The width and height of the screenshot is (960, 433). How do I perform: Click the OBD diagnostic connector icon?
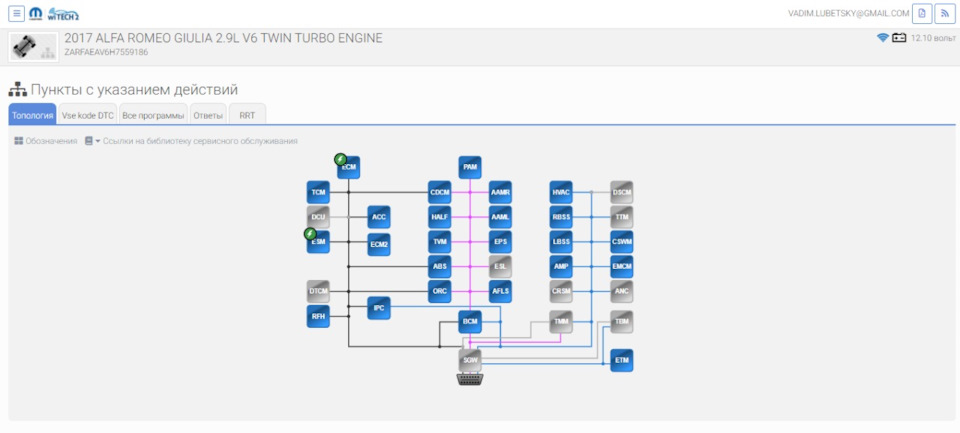pyautogui.click(x=470, y=380)
